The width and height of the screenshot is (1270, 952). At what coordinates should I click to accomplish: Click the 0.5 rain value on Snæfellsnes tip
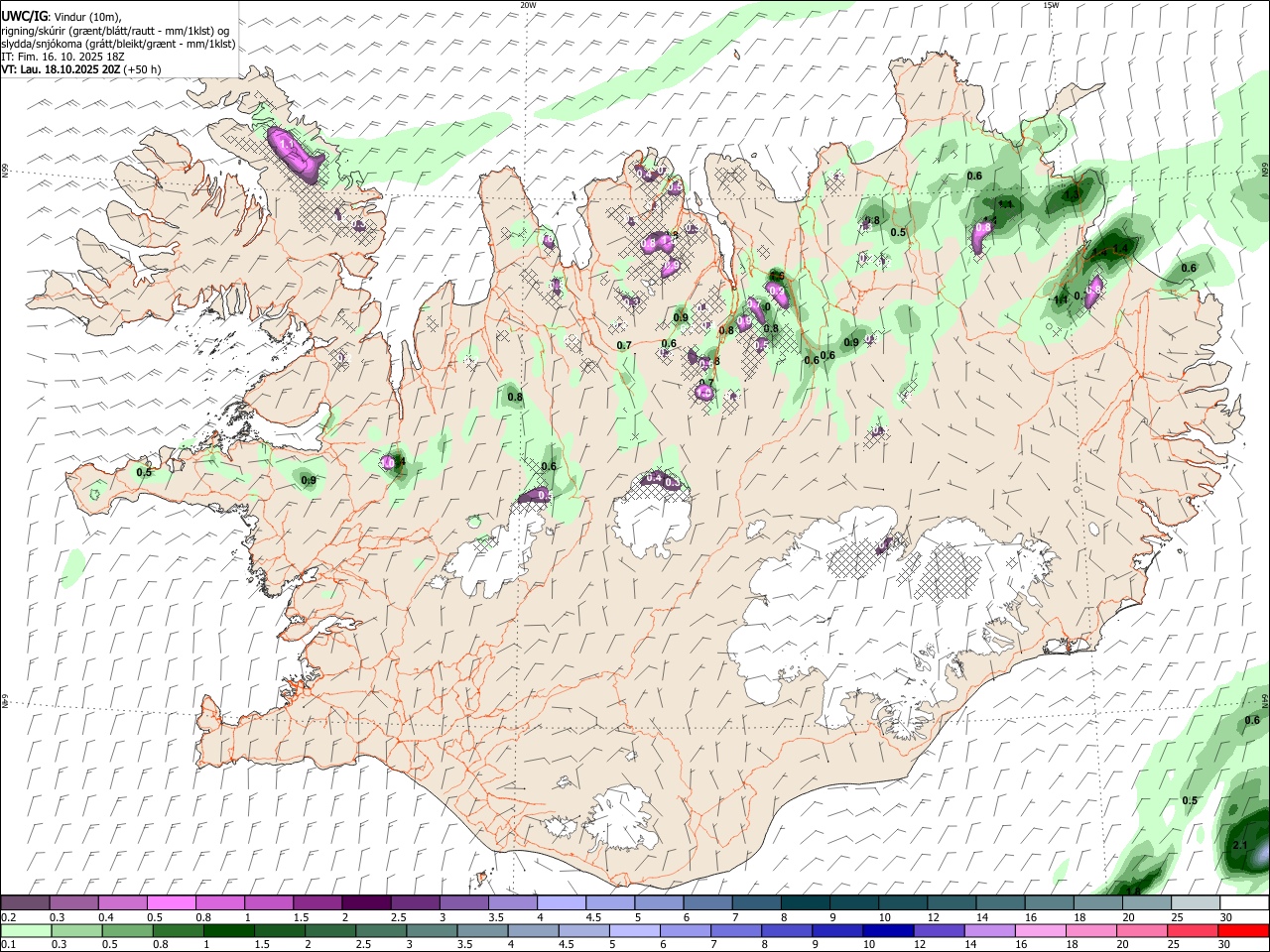[x=144, y=472]
